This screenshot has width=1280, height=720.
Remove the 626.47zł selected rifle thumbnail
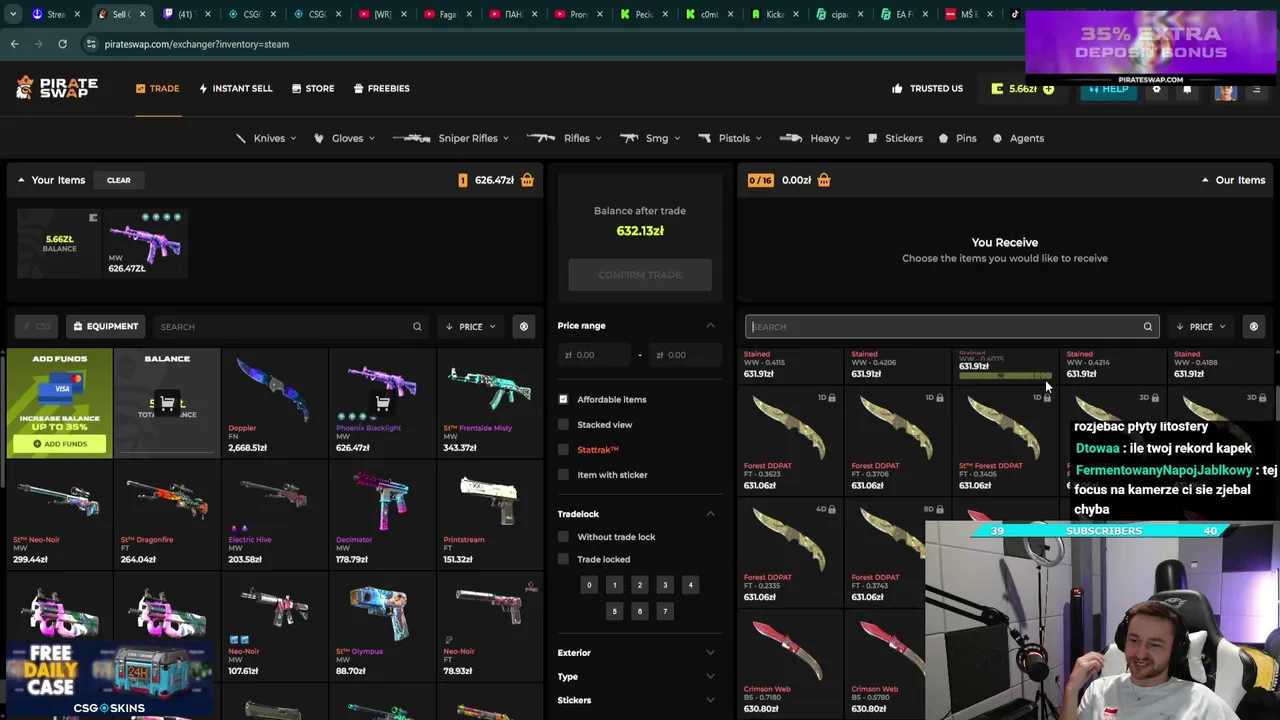tap(146, 243)
